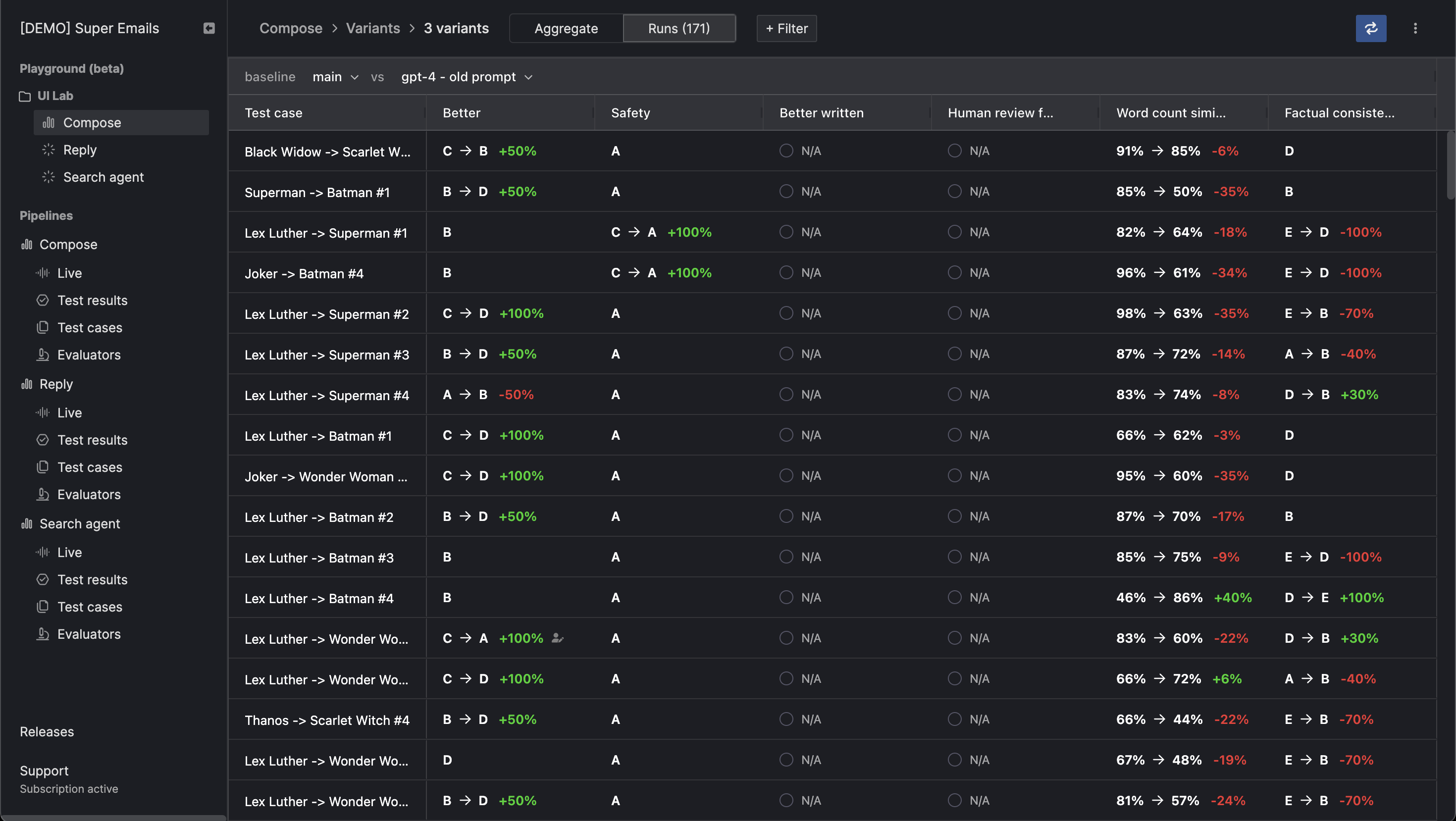The height and width of the screenshot is (821, 1456).
Task: Open Test results under Compose pipeline
Action: (93, 300)
